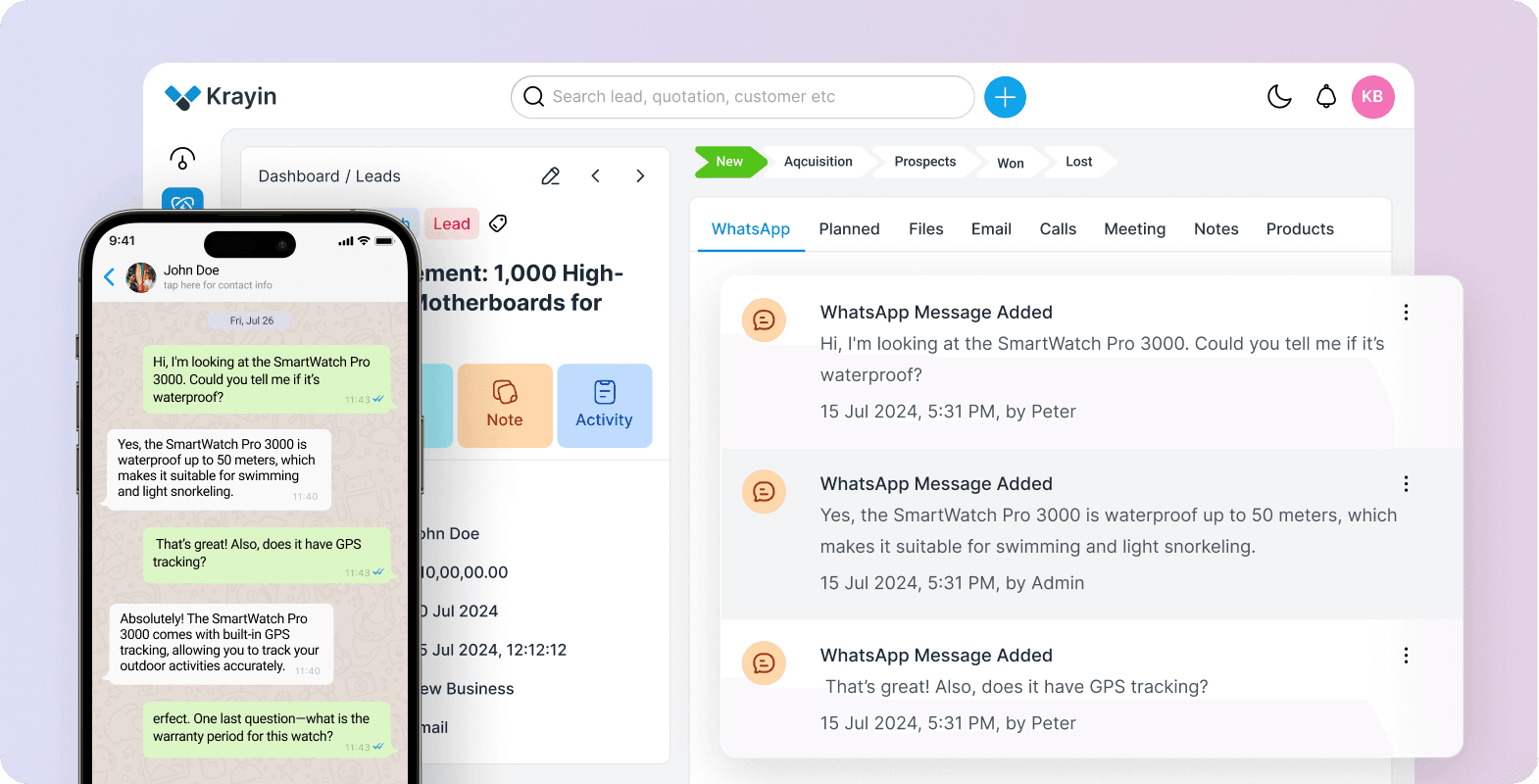Click the blue plus create button
Image resolution: width=1539 pixels, height=784 pixels.
(x=1005, y=97)
